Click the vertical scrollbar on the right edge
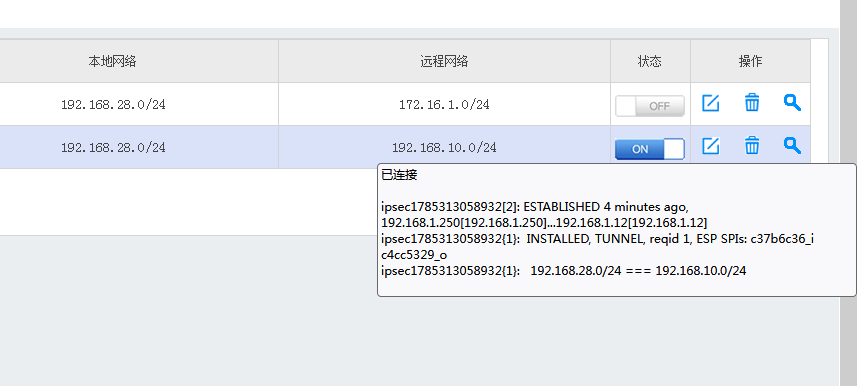The width and height of the screenshot is (857, 386). [x=848, y=193]
